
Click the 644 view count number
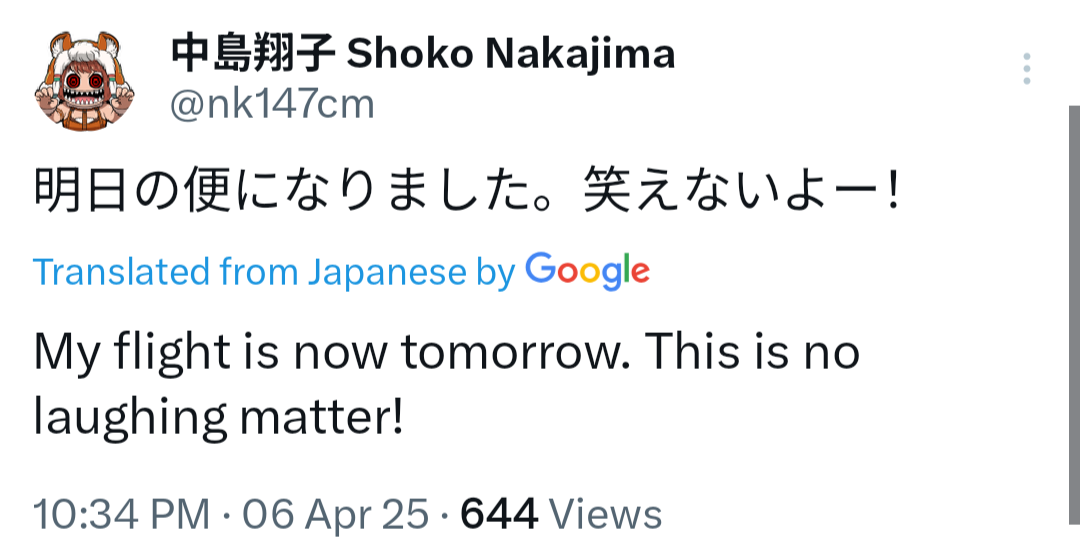point(499,515)
